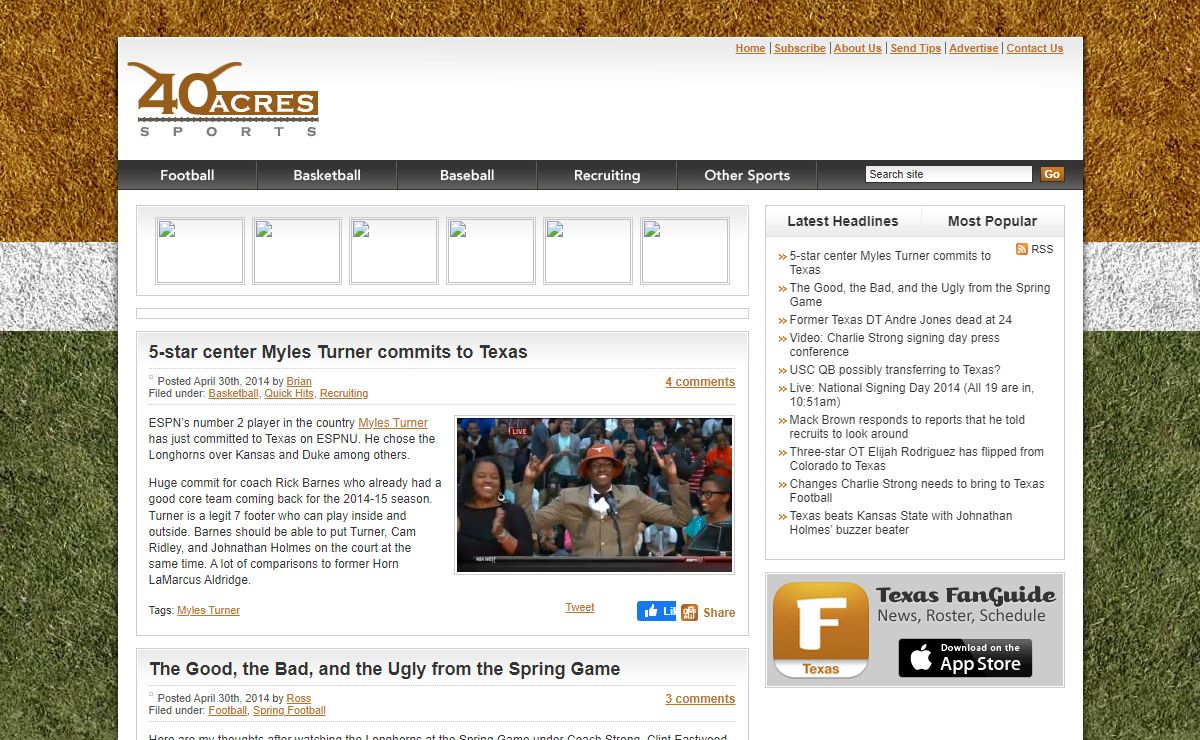The width and height of the screenshot is (1200, 740).
Task: Open the Good, Bad, and Ugly article title
Action: pyautogui.click(x=385, y=669)
